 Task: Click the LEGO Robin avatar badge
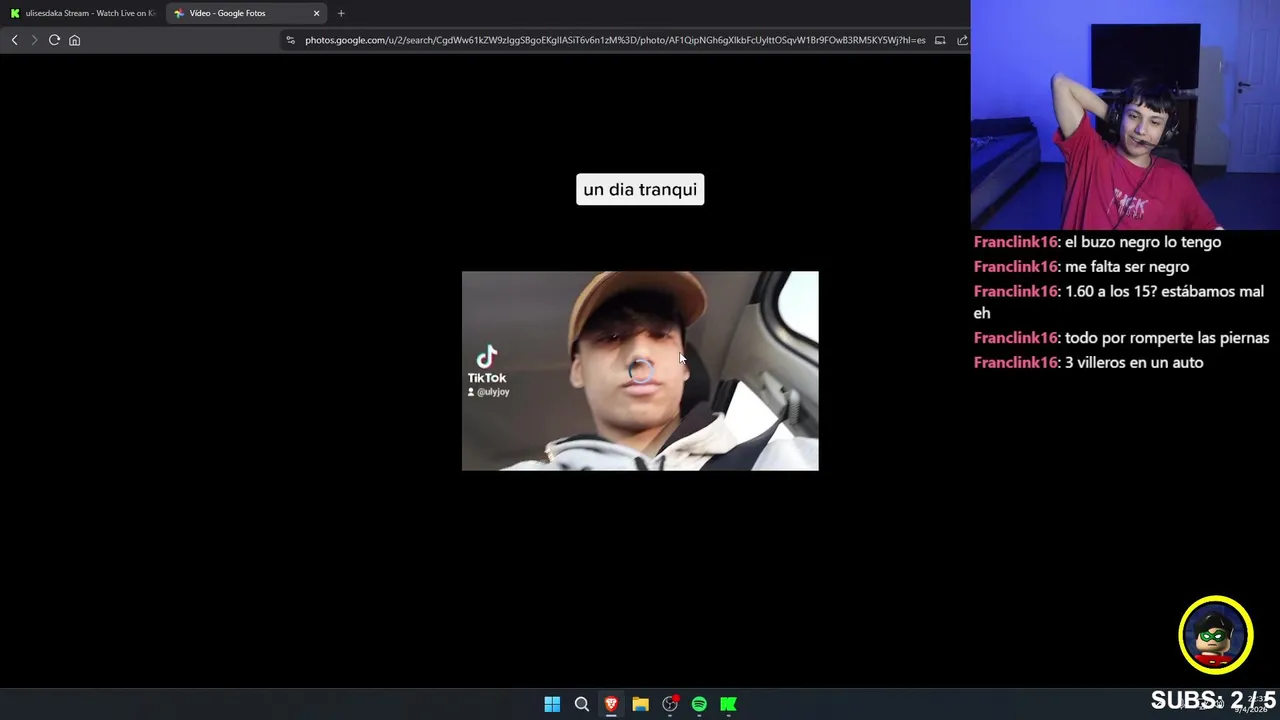tap(1215, 635)
